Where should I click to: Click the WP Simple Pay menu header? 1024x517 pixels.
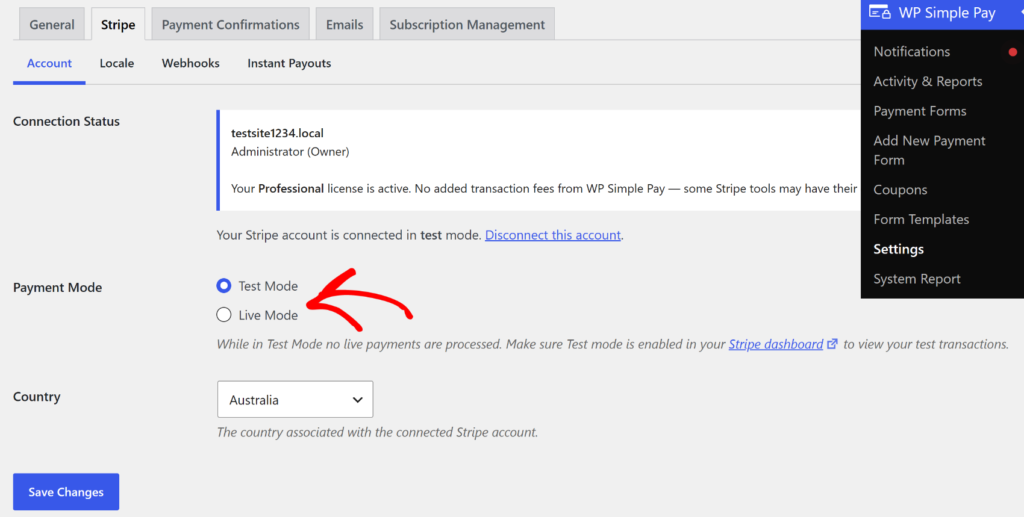click(942, 13)
